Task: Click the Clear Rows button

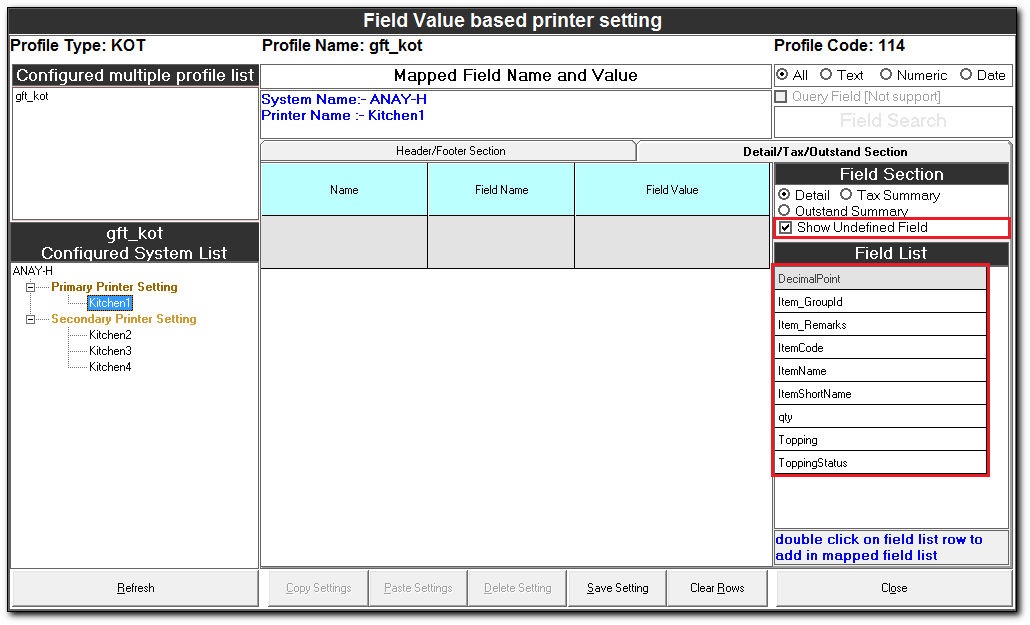Action: [717, 588]
